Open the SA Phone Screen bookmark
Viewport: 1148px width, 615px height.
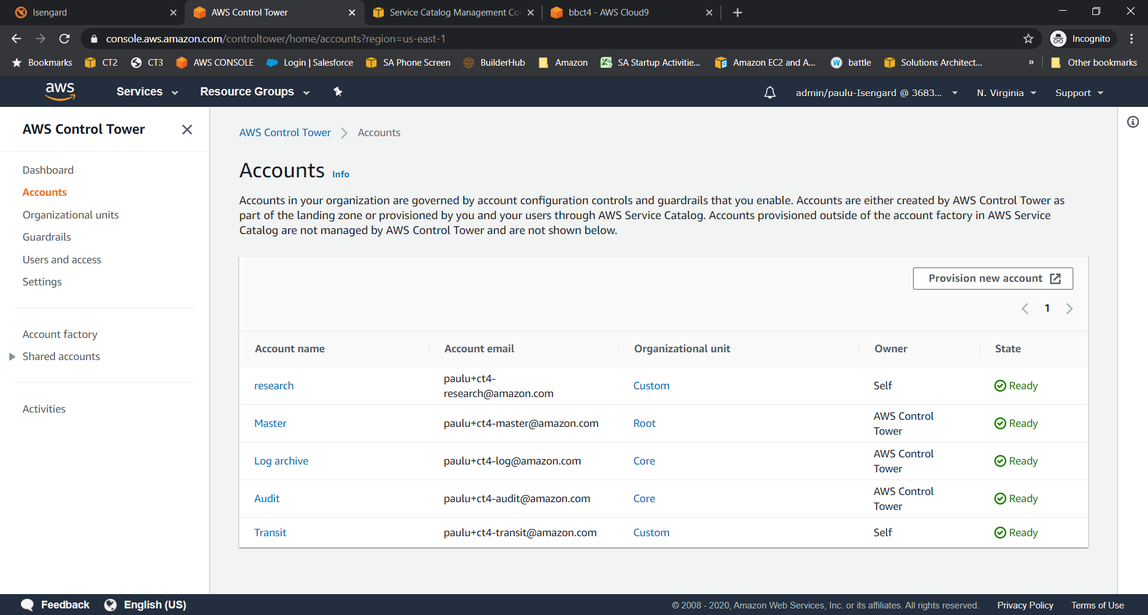tap(408, 63)
